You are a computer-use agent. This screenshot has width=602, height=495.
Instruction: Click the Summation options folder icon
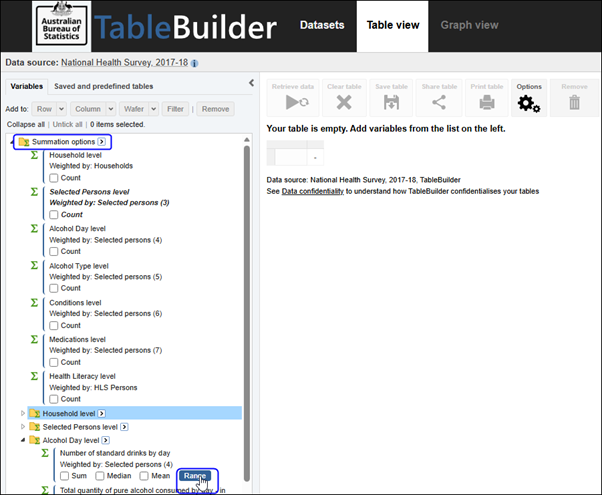[x=24, y=142]
